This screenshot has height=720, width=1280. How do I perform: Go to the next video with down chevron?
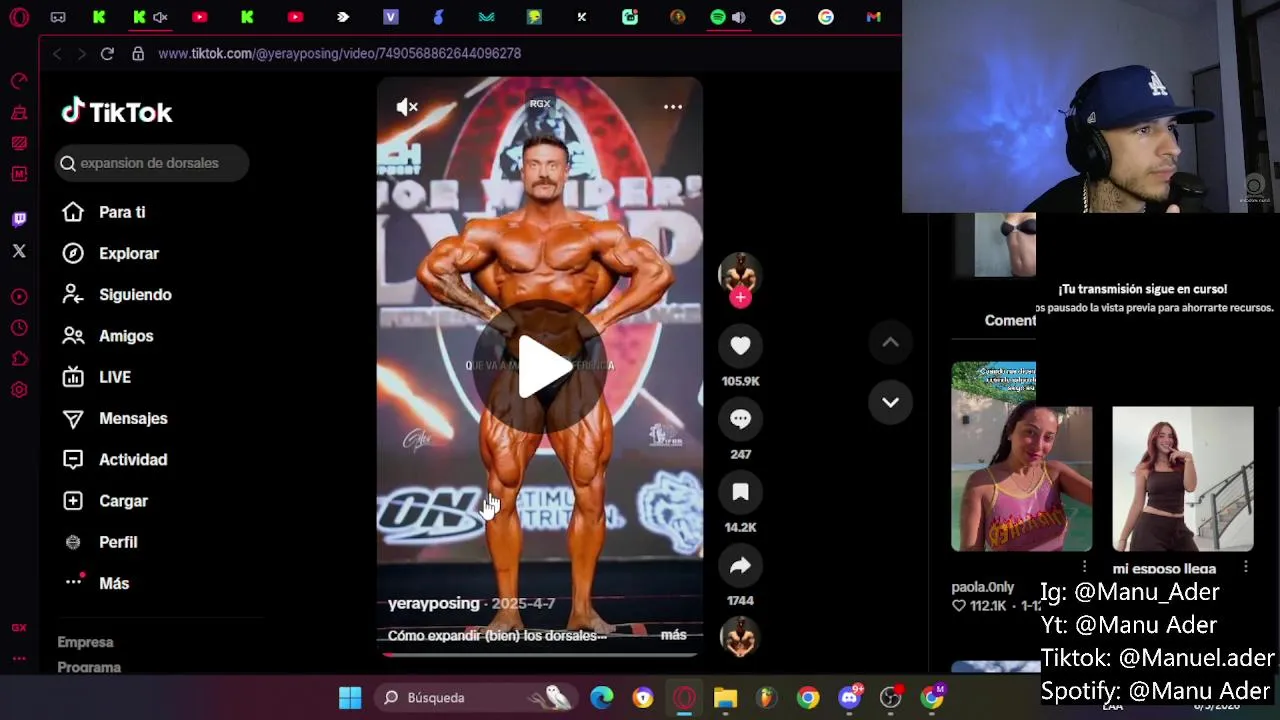tap(890, 402)
